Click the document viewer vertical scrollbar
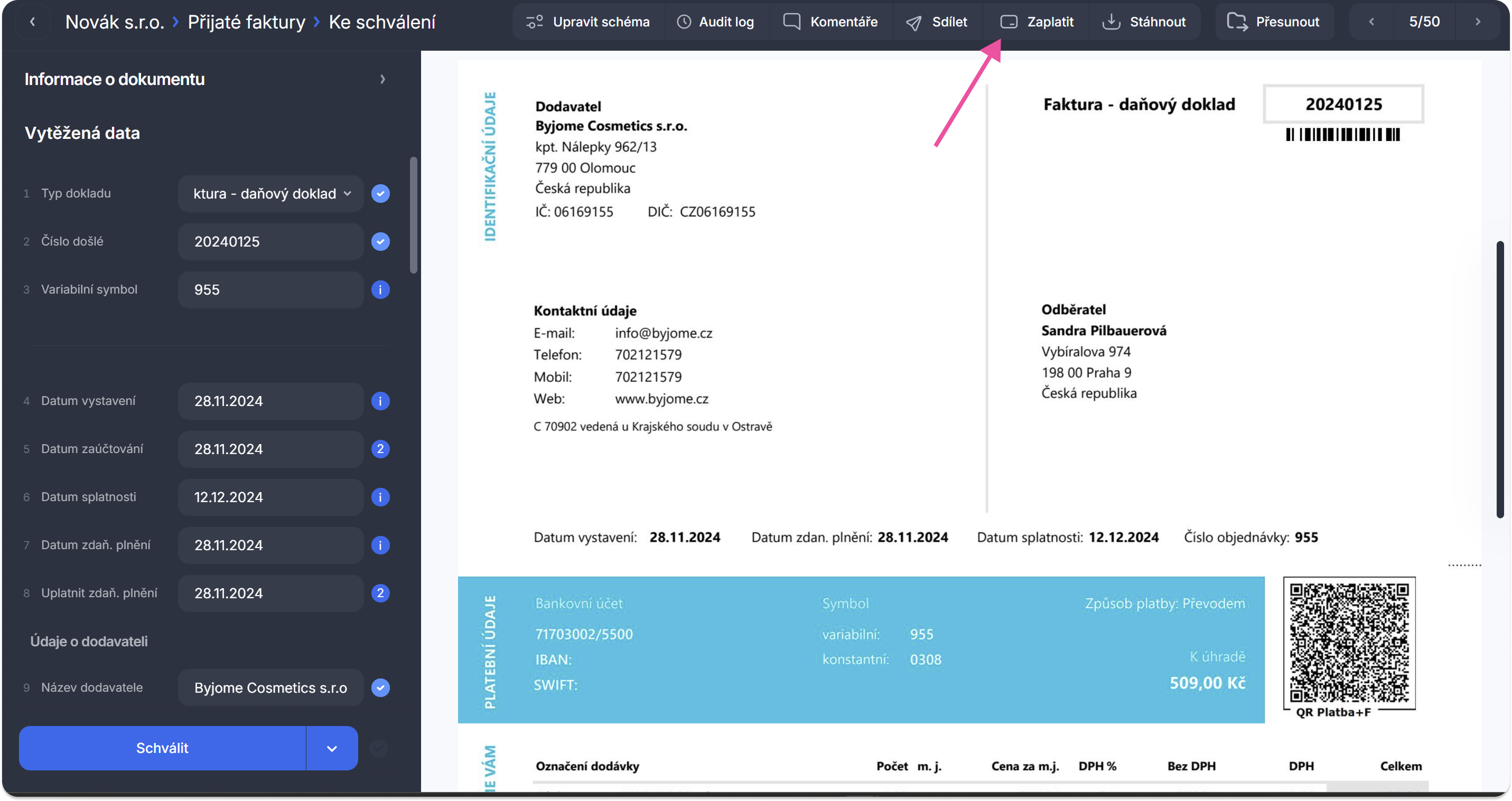This screenshot has height=801, width=1512. 1499,379
